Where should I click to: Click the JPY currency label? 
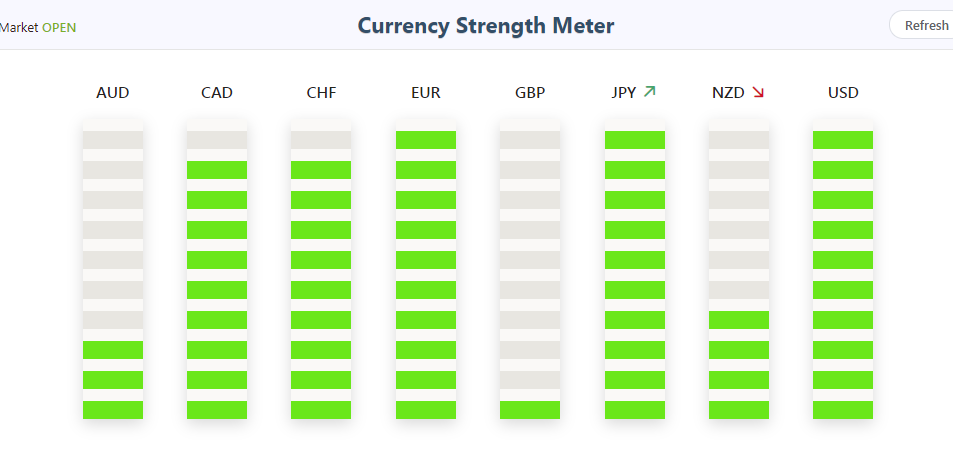623,93
